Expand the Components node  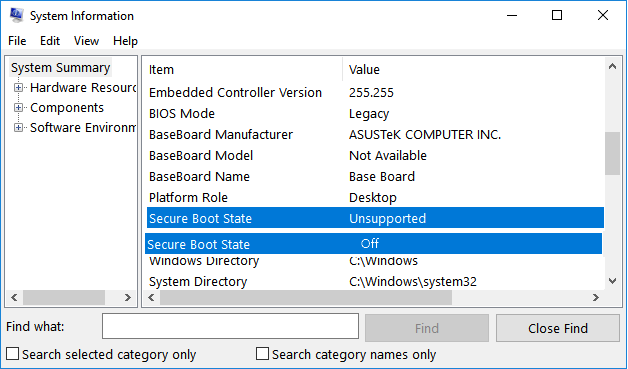tap(18, 107)
